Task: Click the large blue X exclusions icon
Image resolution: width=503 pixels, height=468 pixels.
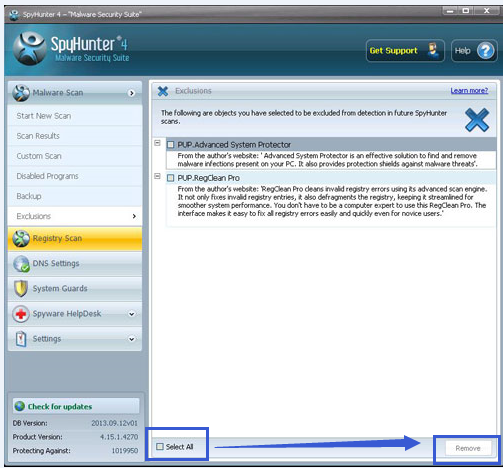Action: coord(477,120)
